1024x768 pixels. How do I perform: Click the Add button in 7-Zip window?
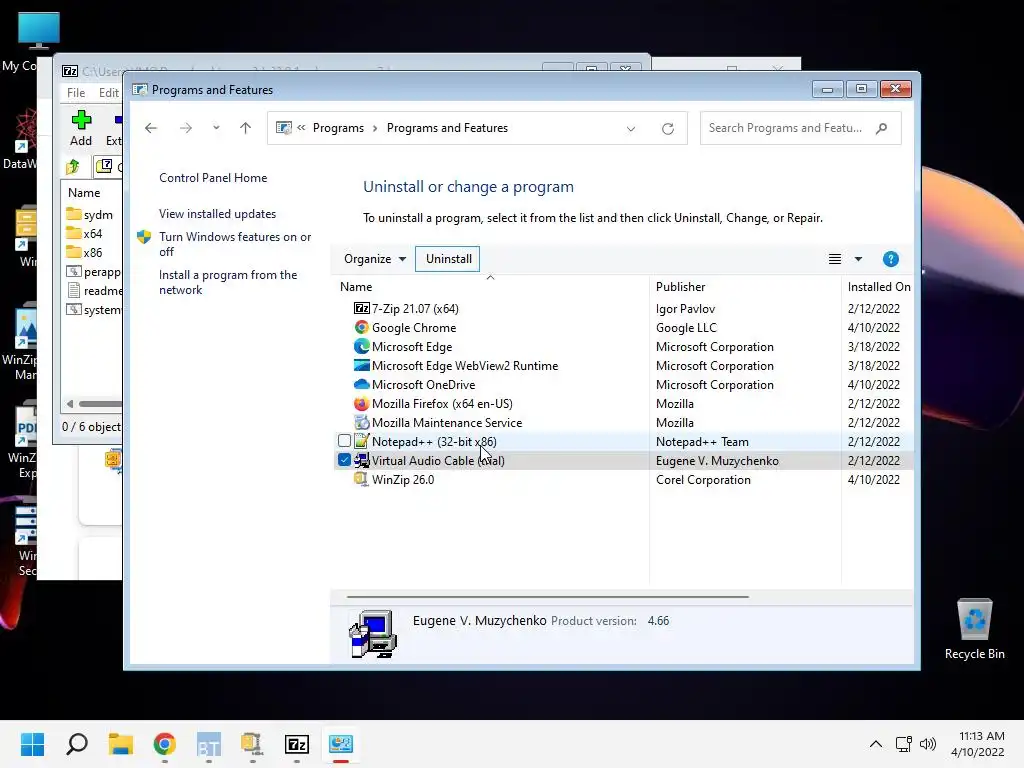[81, 128]
